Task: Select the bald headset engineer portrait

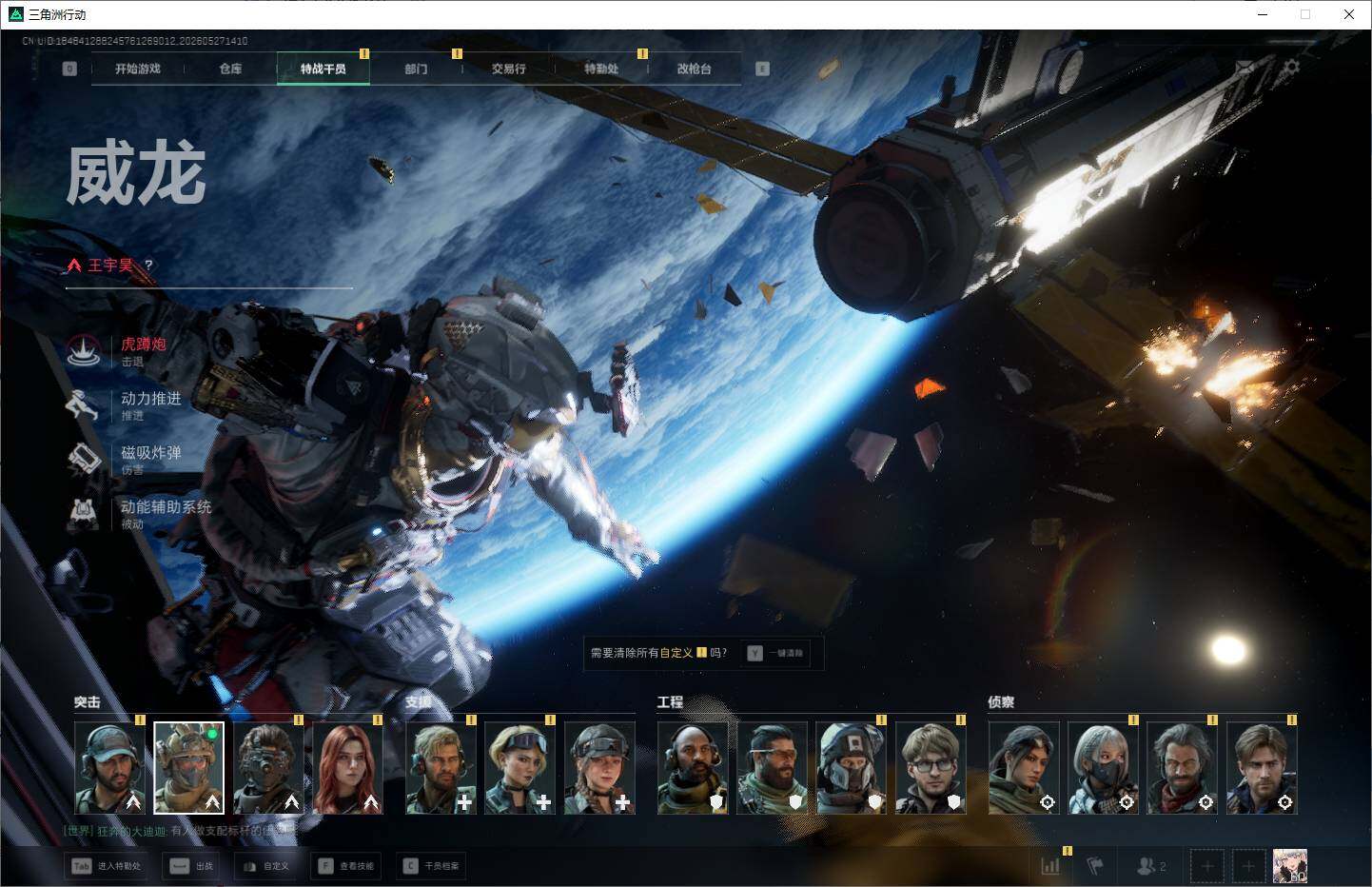Action: point(693,768)
